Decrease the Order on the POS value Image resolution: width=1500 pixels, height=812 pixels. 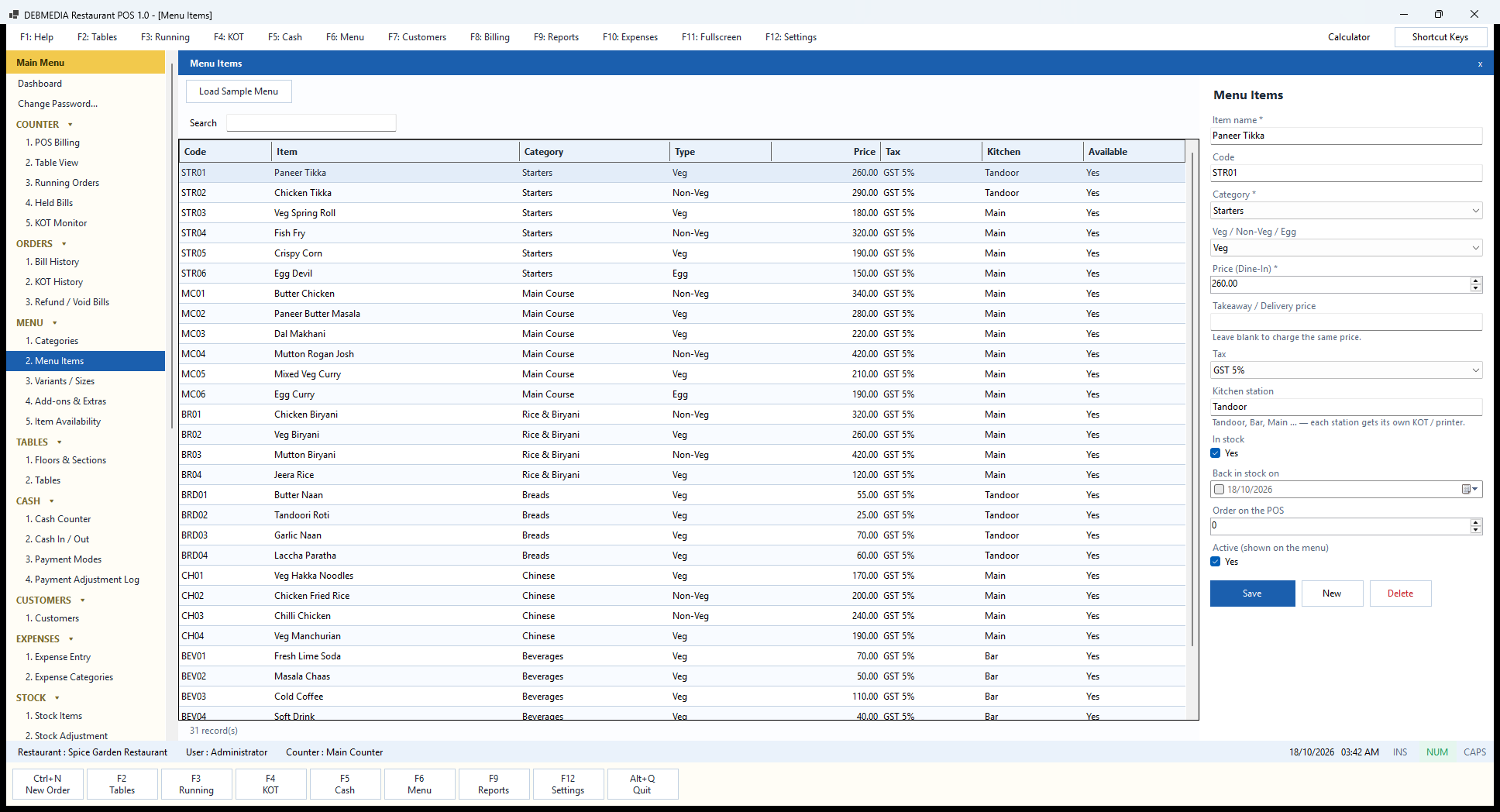tap(1475, 530)
